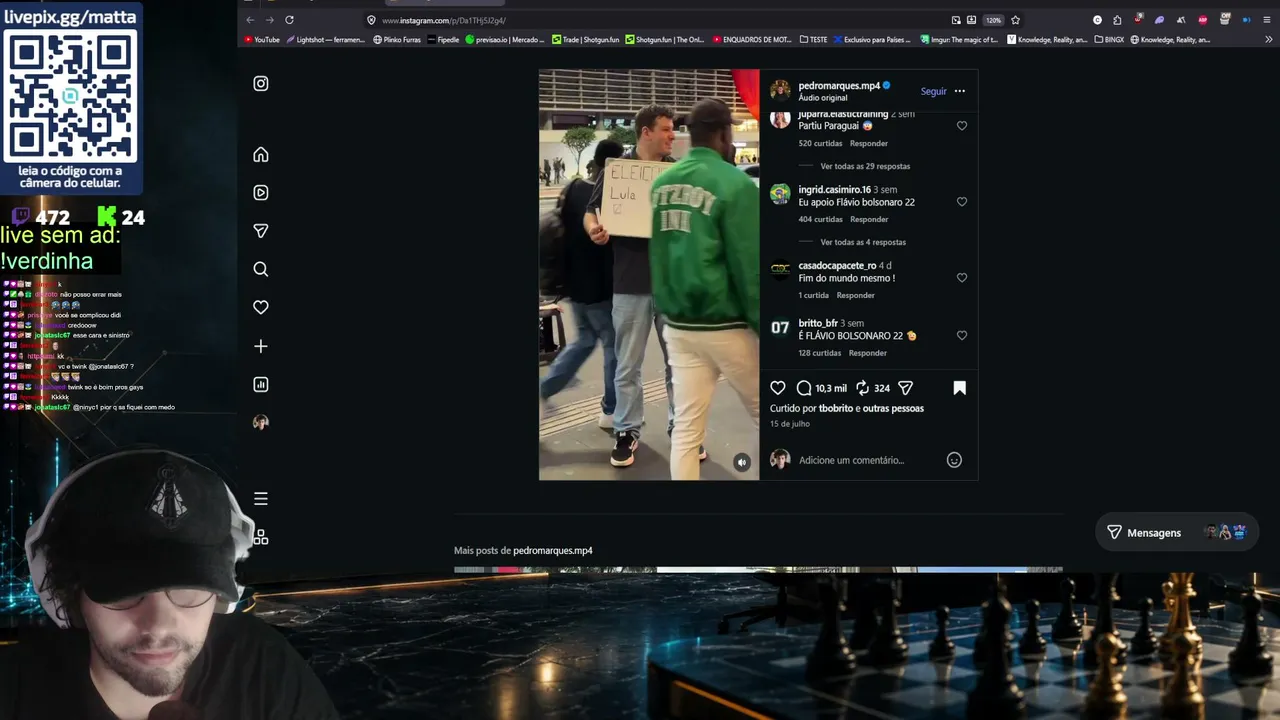This screenshot has height=720, width=1280.
Task: Like the britto_bfr comment
Action: click(962, 336)
